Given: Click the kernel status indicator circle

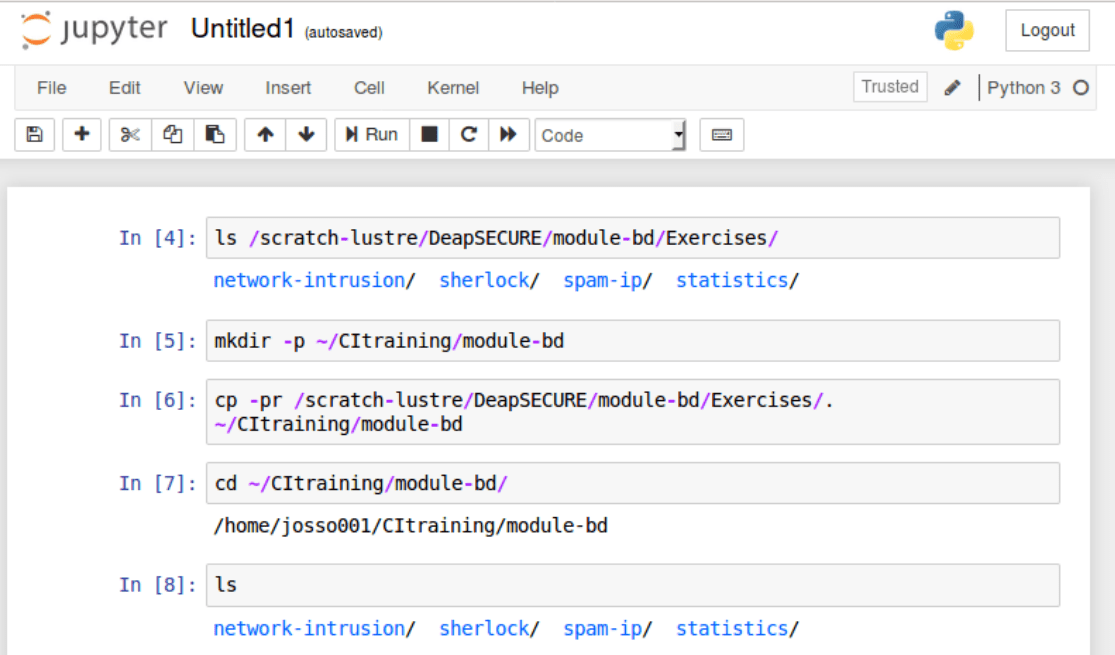Looking at the screenshot, I should pos(1082,88).
